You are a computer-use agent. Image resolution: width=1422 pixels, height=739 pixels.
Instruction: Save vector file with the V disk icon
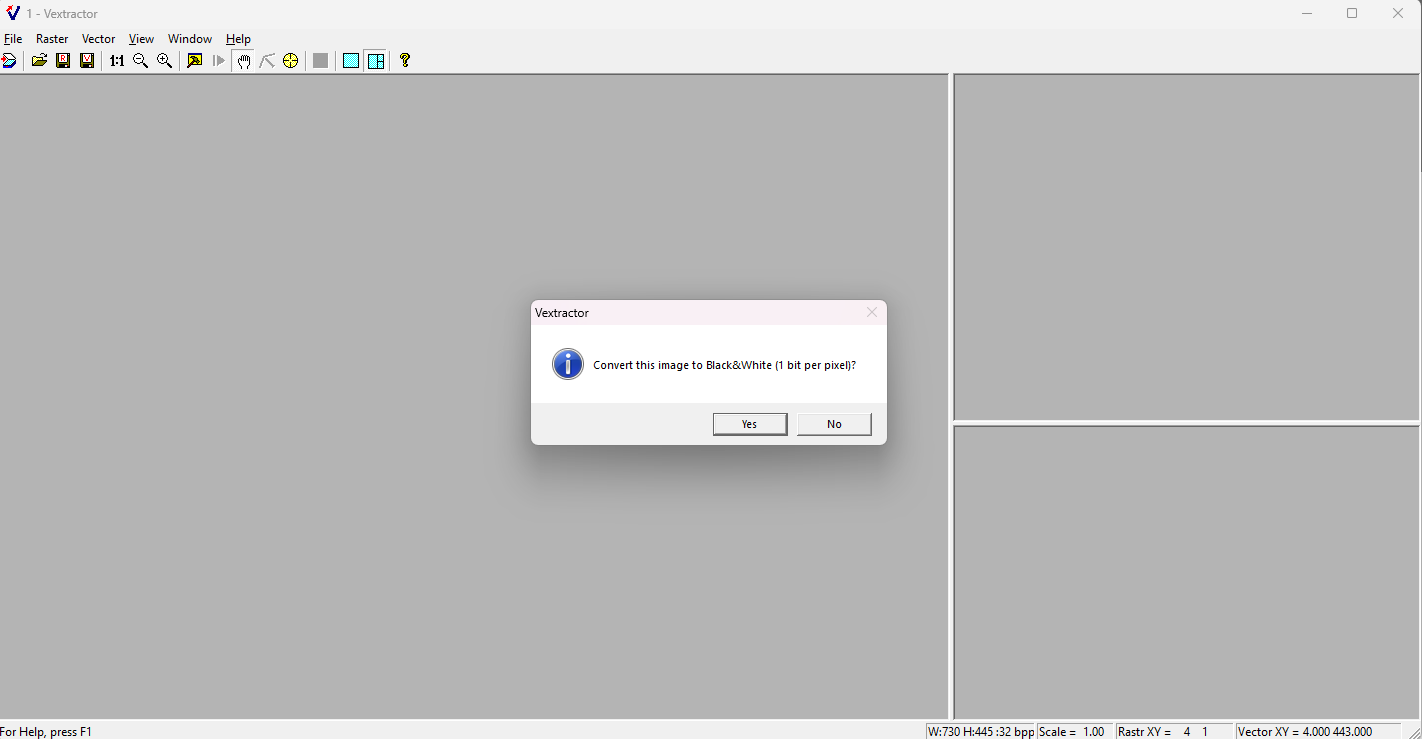[87, 61]
